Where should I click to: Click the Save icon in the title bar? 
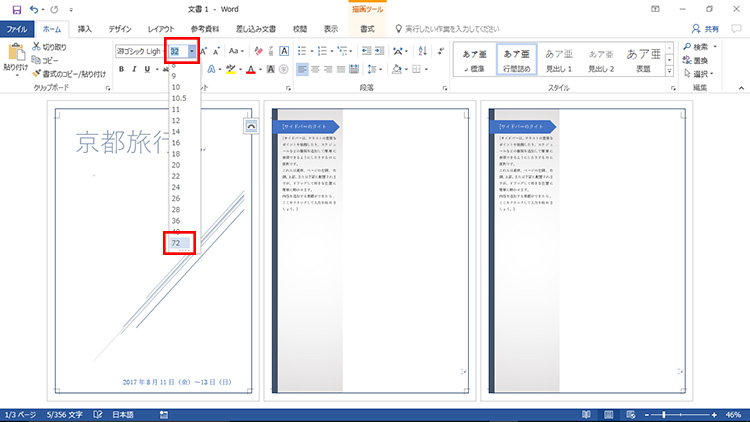[x=16, y=9]
